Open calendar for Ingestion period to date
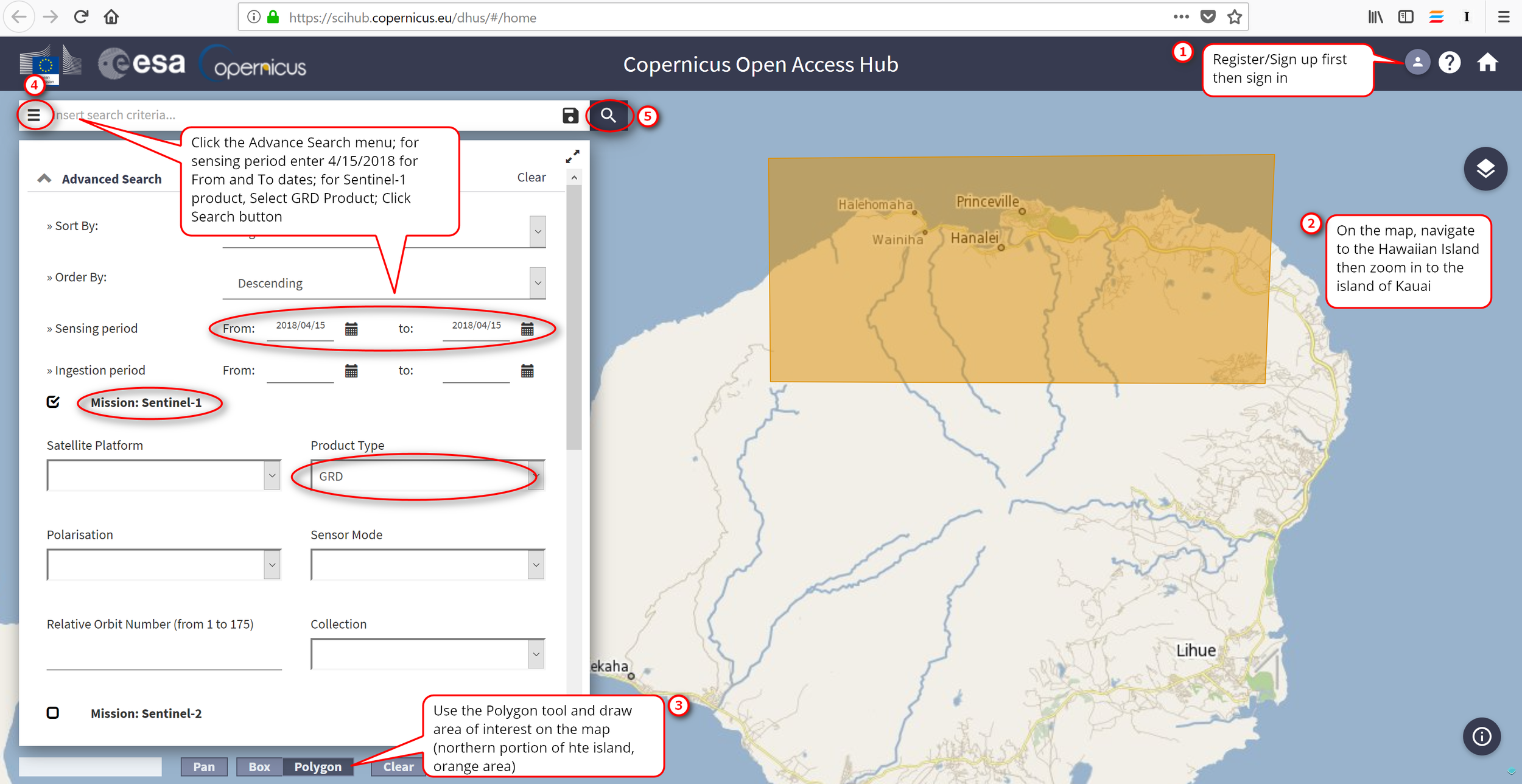1522x784 pixels. (x=527, y=371)
